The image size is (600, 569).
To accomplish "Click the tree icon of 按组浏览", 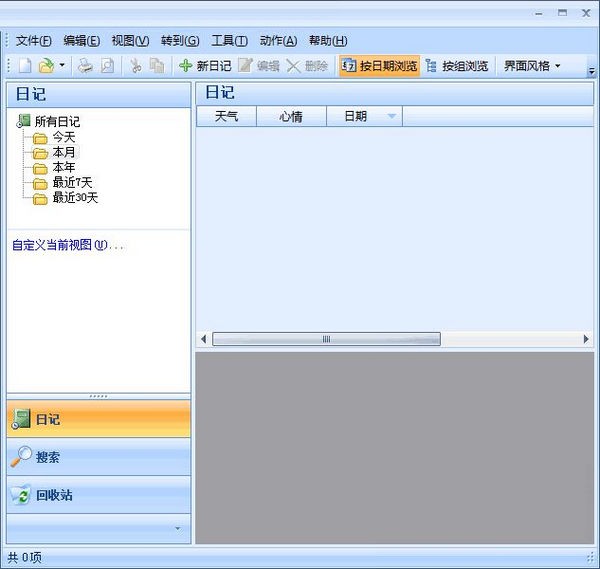I will click(431, 66).
